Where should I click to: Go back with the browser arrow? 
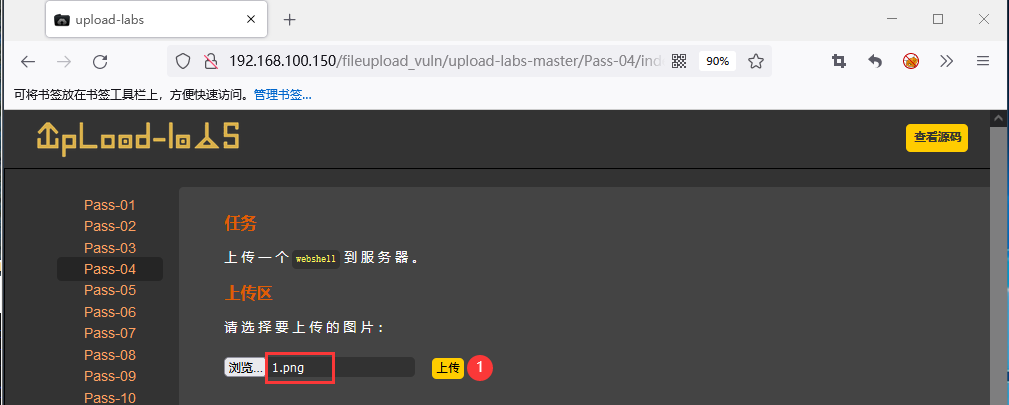28,61
